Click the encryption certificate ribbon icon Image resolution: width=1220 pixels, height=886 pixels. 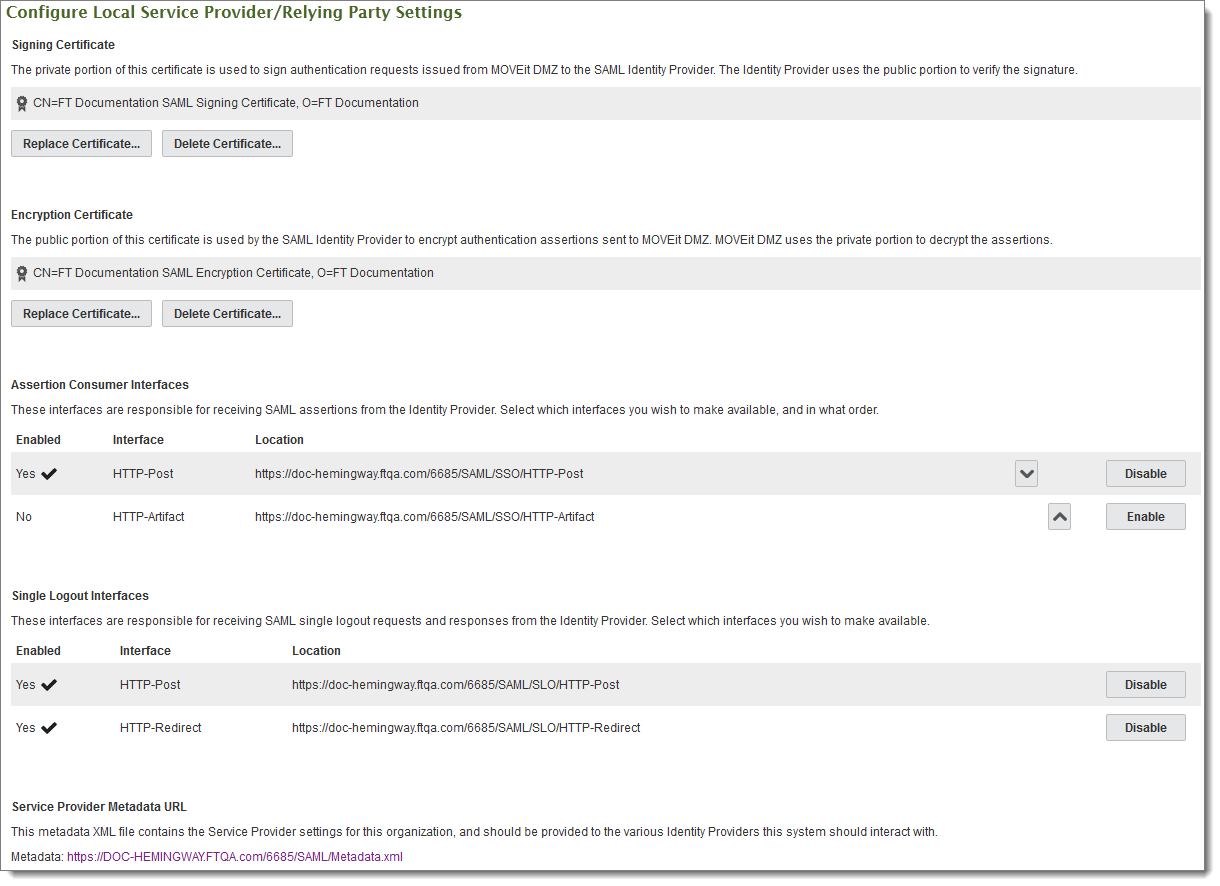(21, 272)
